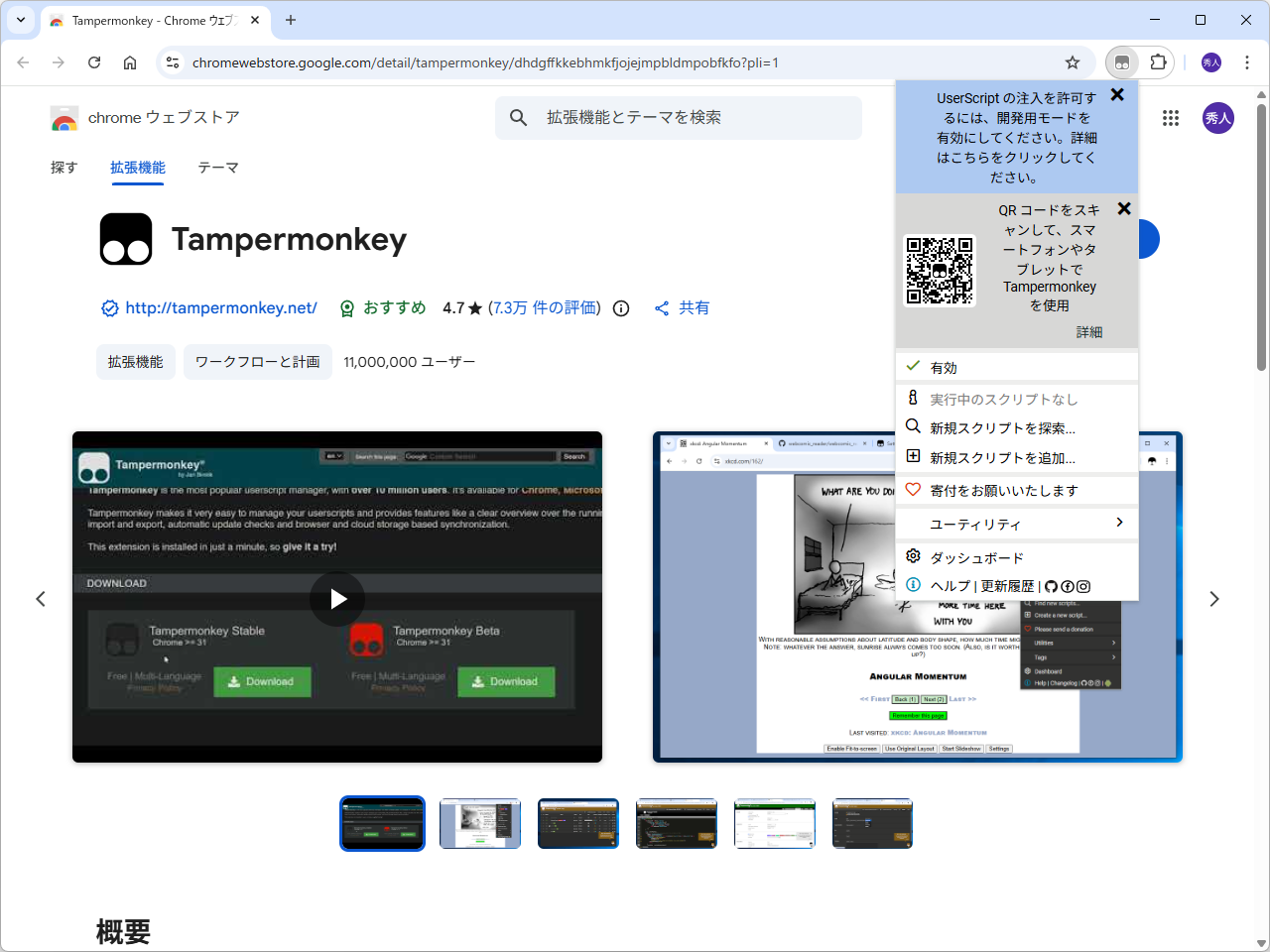Open the Google apps grid icon
The height and width of the screenshot is (952, 1270).
(x=1171, y=118)
